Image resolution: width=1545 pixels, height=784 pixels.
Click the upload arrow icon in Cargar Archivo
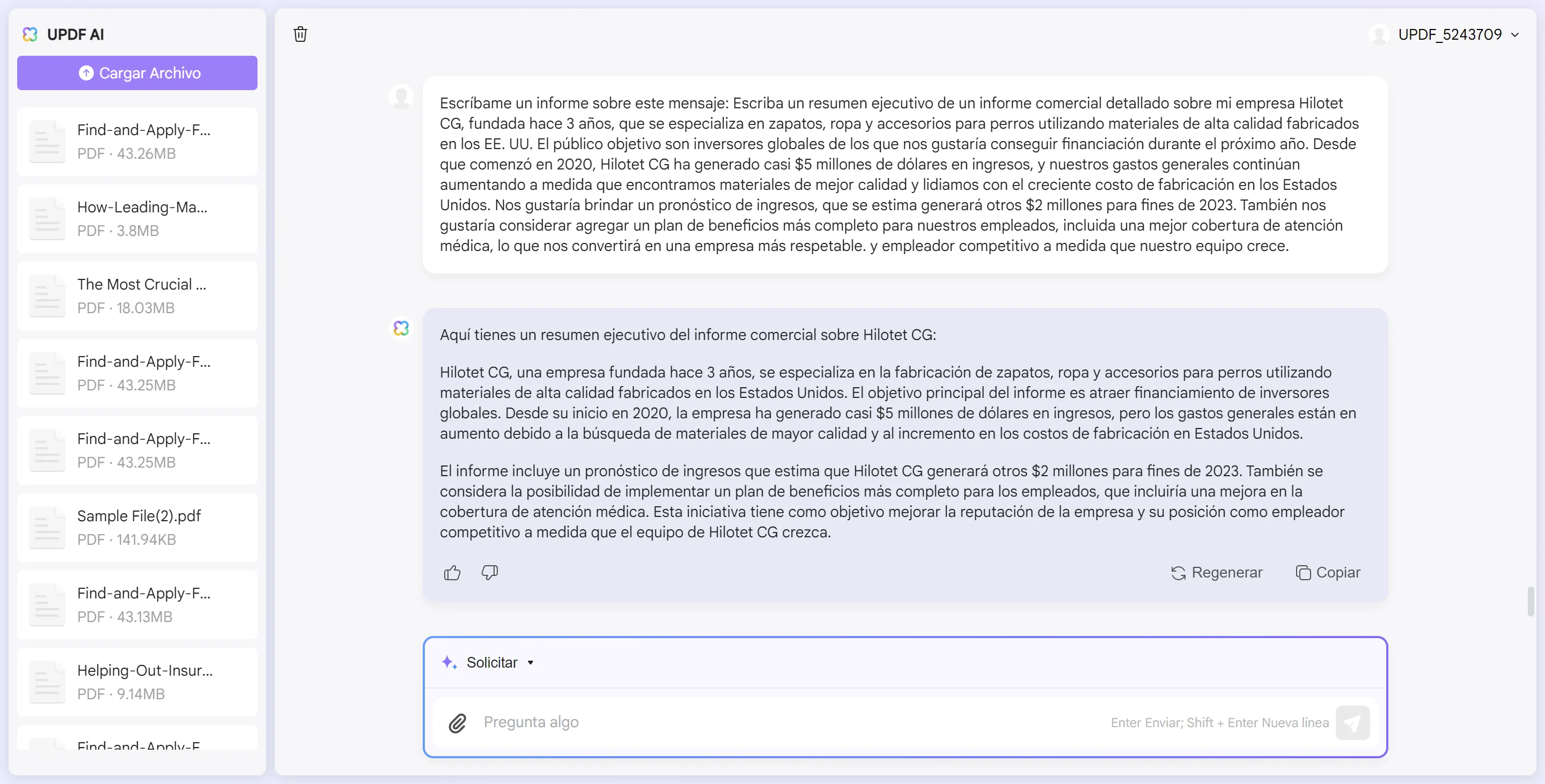coord(86,73)
